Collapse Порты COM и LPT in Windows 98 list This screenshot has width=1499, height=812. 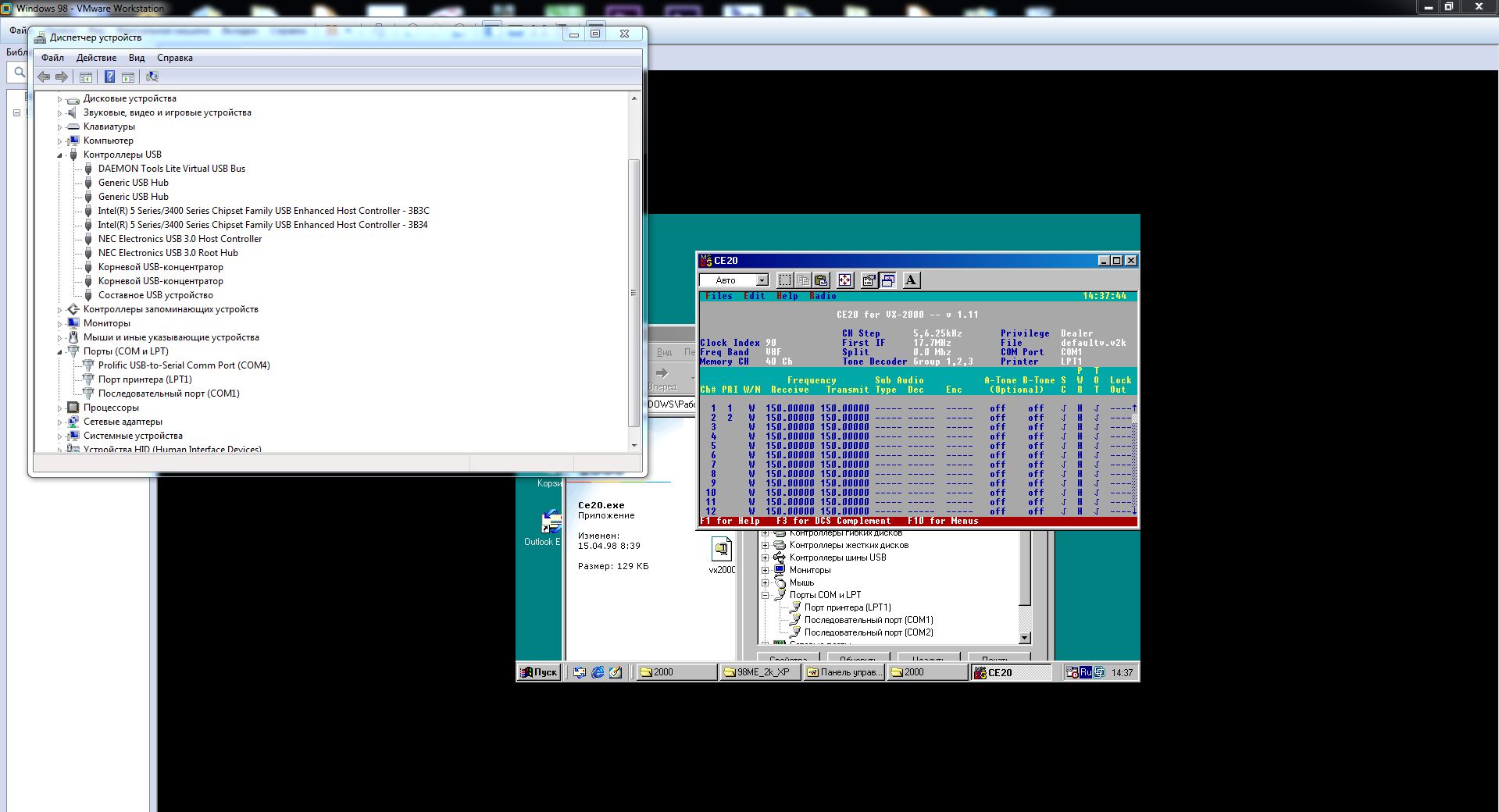point(766,595)
